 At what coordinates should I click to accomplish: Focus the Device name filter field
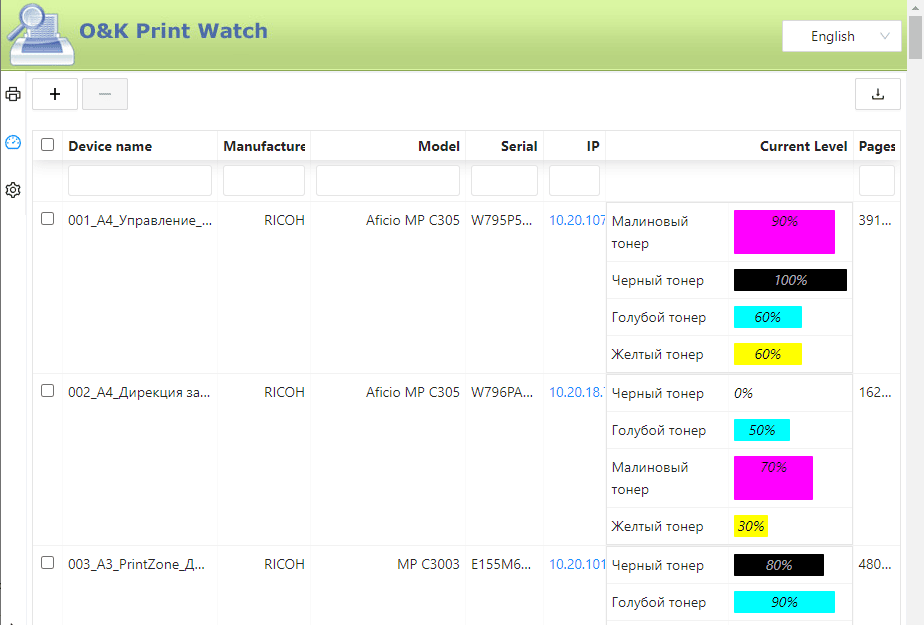(140, 180)
